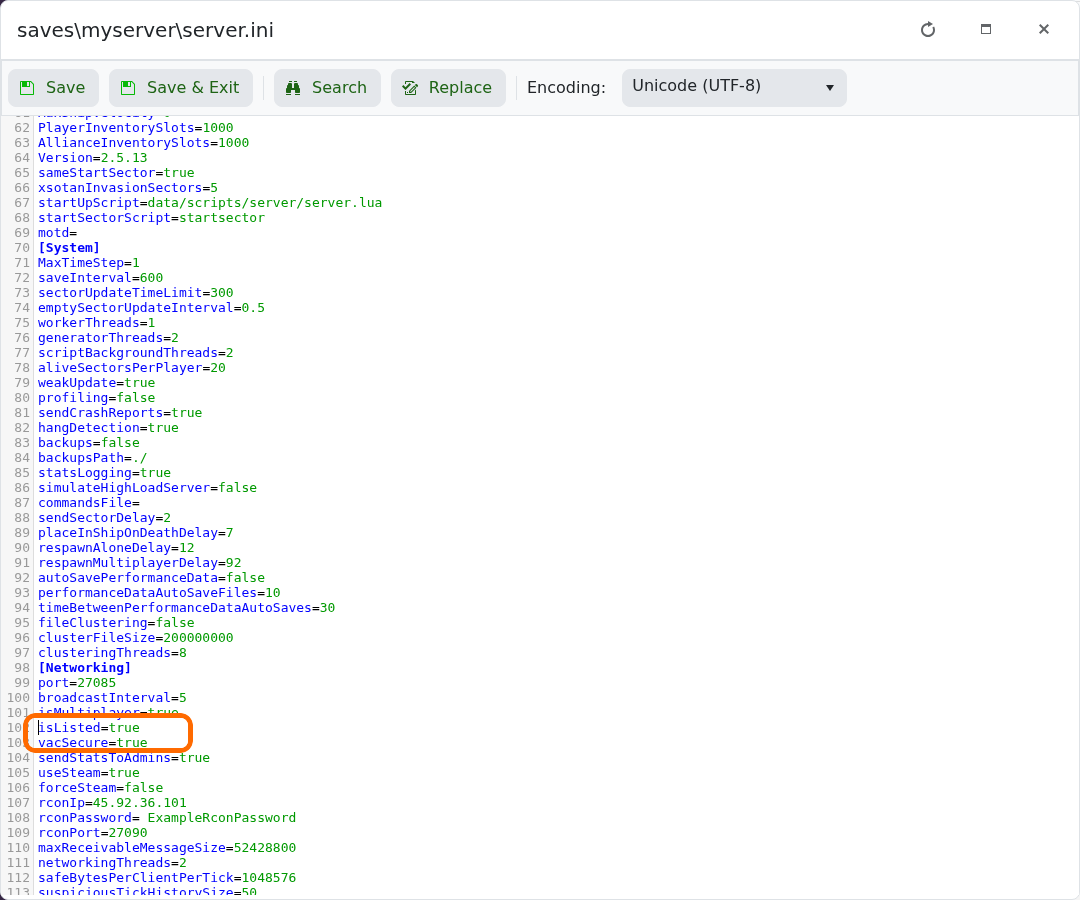1080x900 pixels.
Task: Click line backupsPath=./
Action: 92,458
